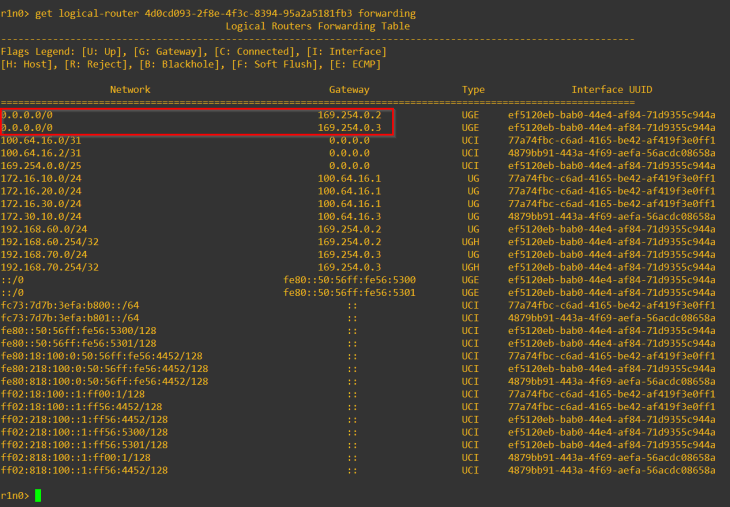The width and height of the screenshot is (730, 507).
Task: Click the 'Gateway' column header
Action: pyautogui.click(x=349, y=90)
